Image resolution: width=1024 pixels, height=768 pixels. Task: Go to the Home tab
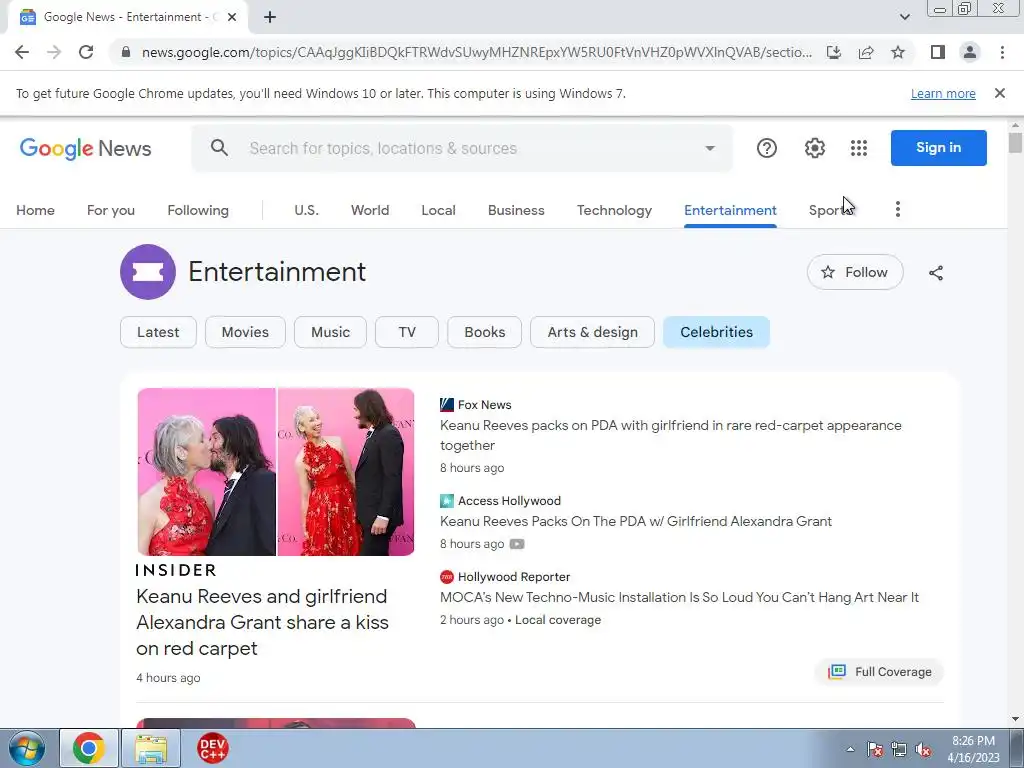35,210
